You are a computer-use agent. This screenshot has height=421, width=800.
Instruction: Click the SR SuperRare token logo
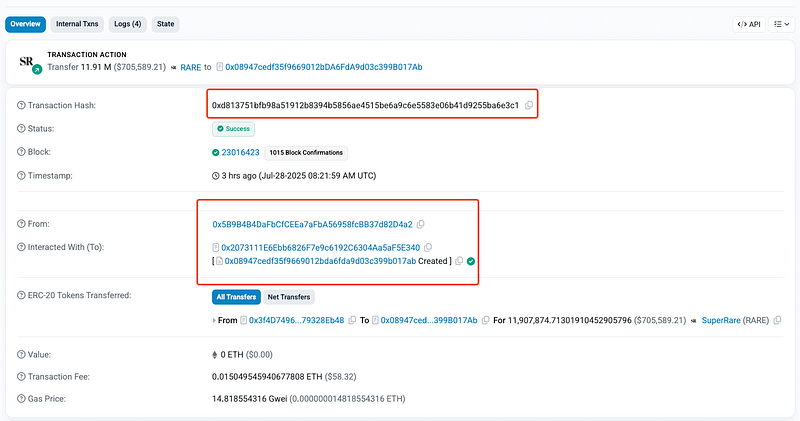point(28,62)
